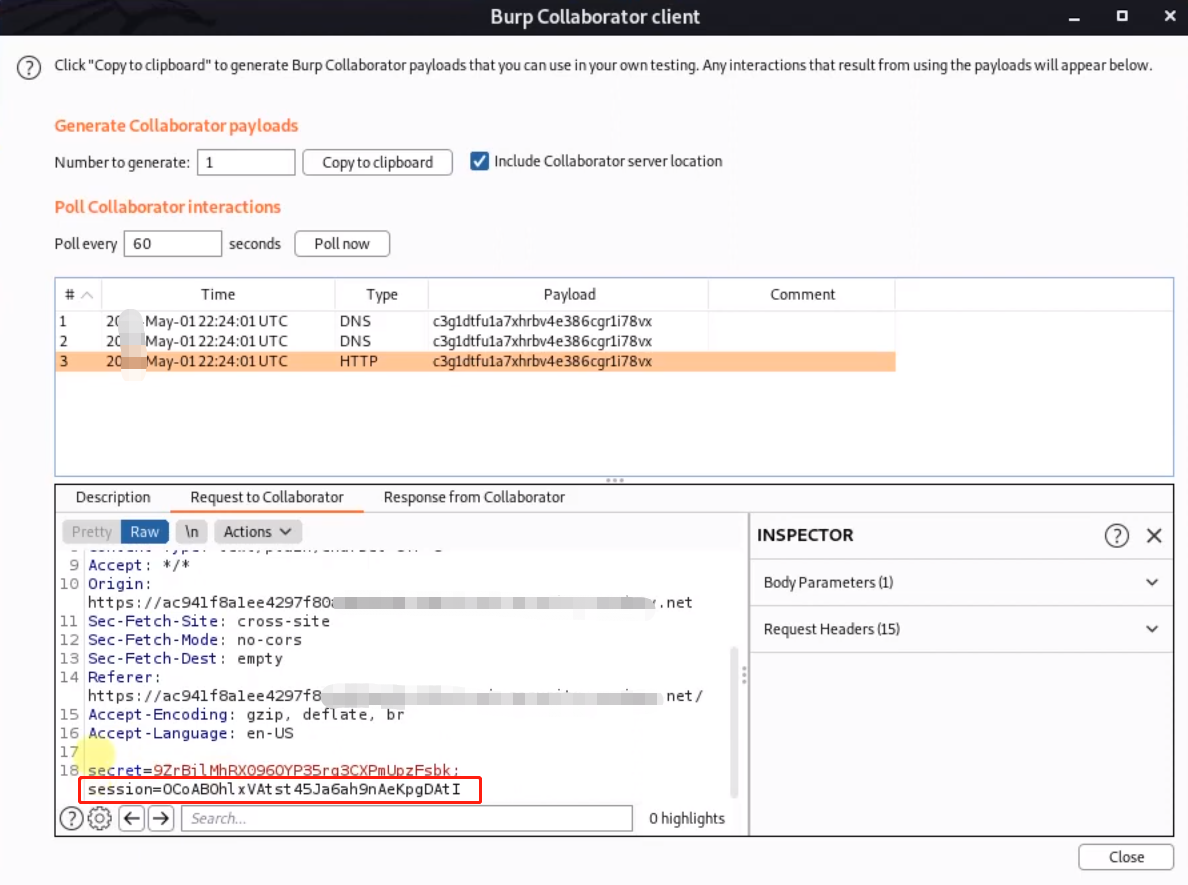Switch to Pretty view
Image resolution: width=1188 pixels, height=885 pixels.
pyautogui.click(x=92, y=532)
